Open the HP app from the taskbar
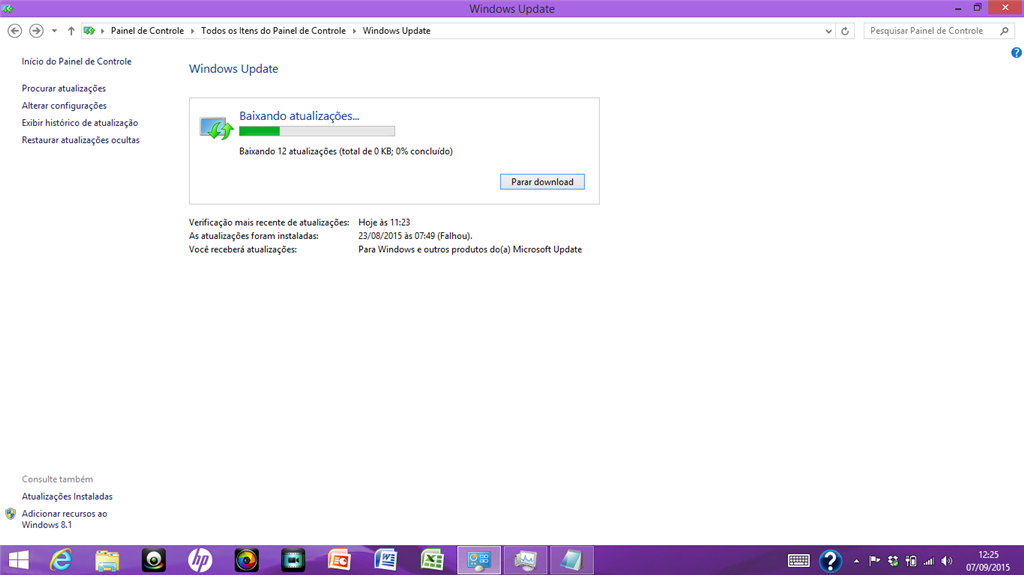Image resolution: width=1024 pixels, height=575 pixels. click(x=200, y=560)
